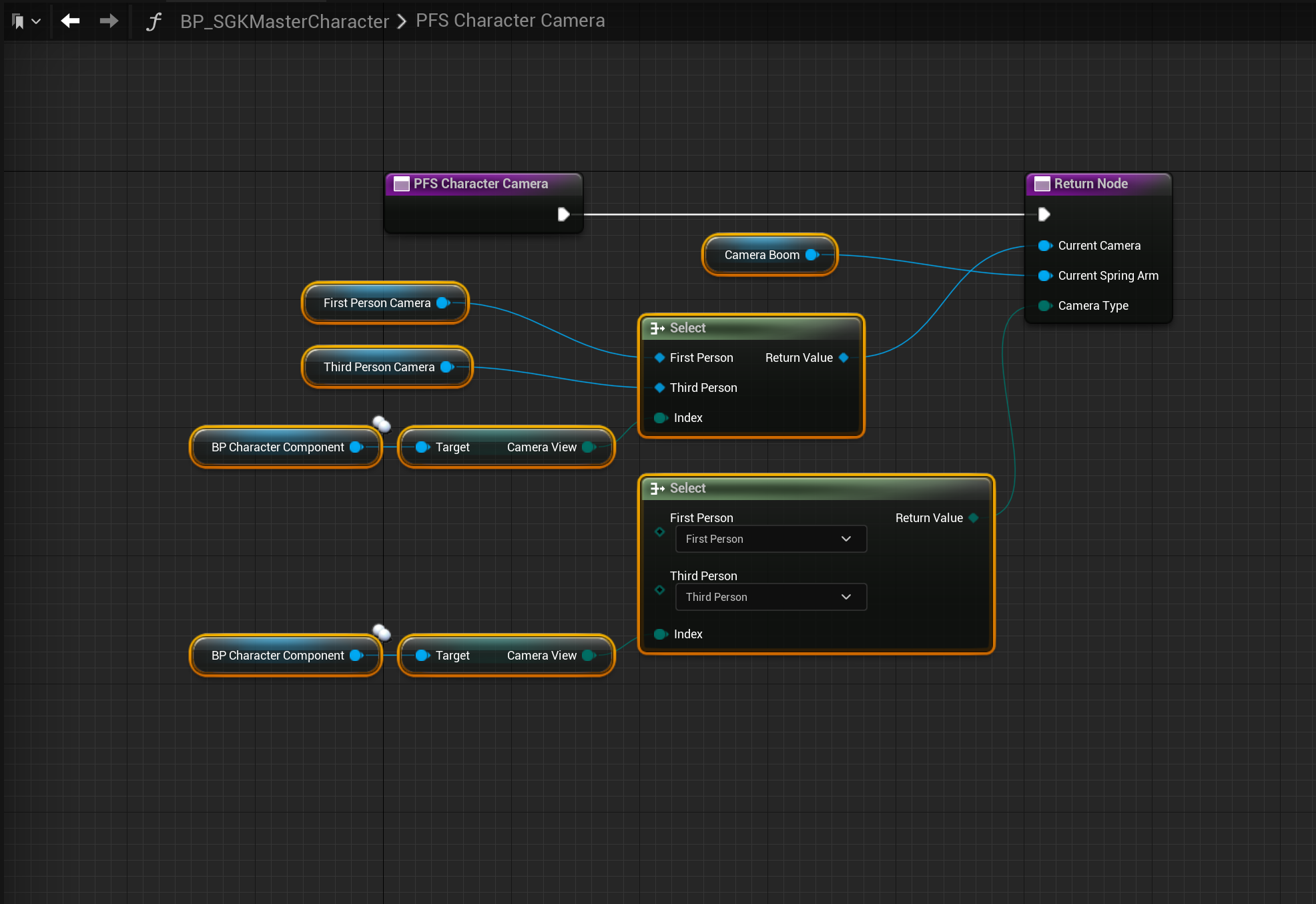Click the back navigation arrow
This screenshot has height=904, width=1316.
click(70, 21)
